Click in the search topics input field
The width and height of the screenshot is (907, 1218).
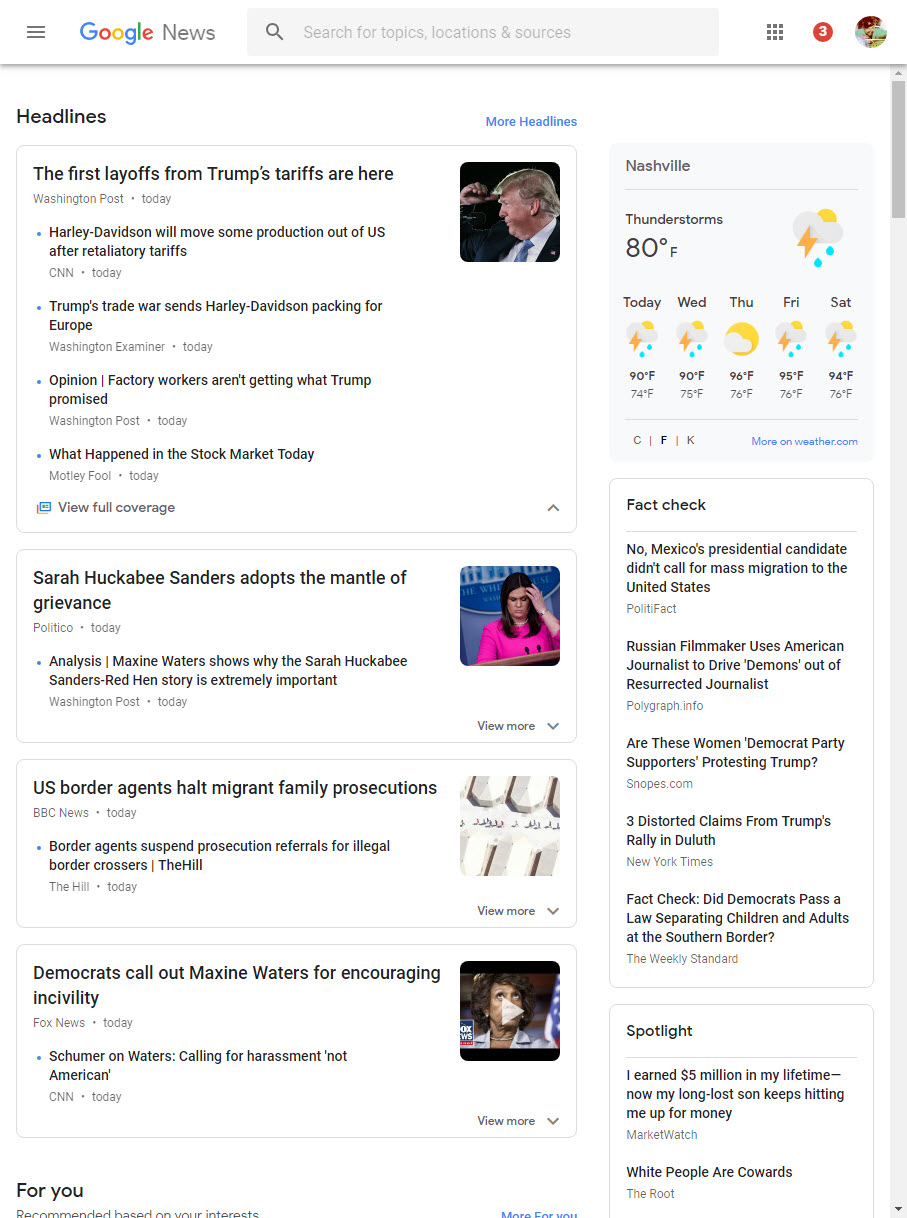[500, 32]
